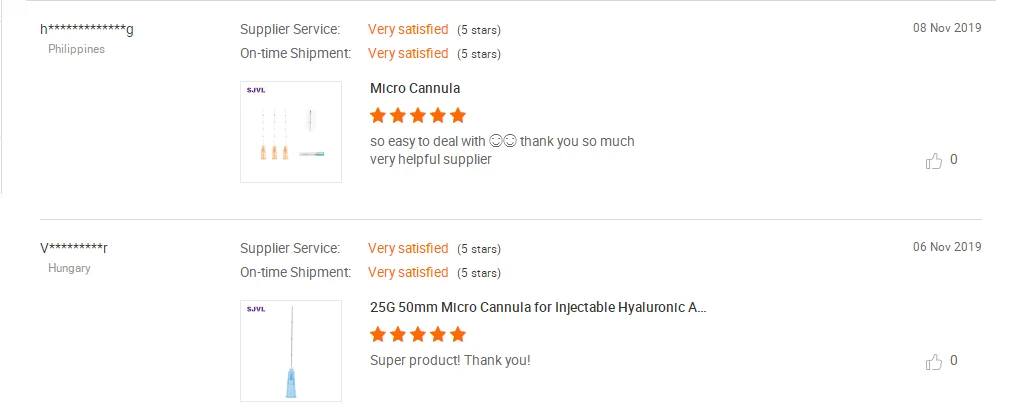Screen dimensions: 1010x417
Task: Click 'Very satisfied' On-time Shipment rating from Hungary reviewer
Action: tap(408, 272)
